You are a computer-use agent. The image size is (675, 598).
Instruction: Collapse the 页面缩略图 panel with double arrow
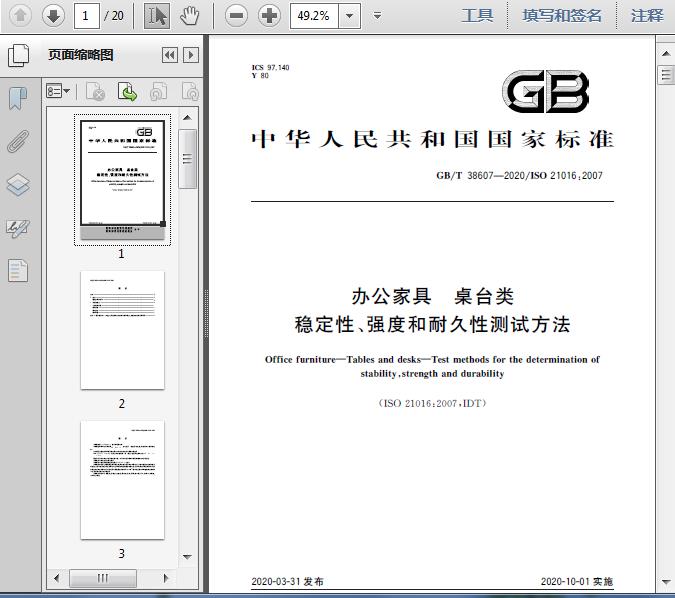(170, 55)
